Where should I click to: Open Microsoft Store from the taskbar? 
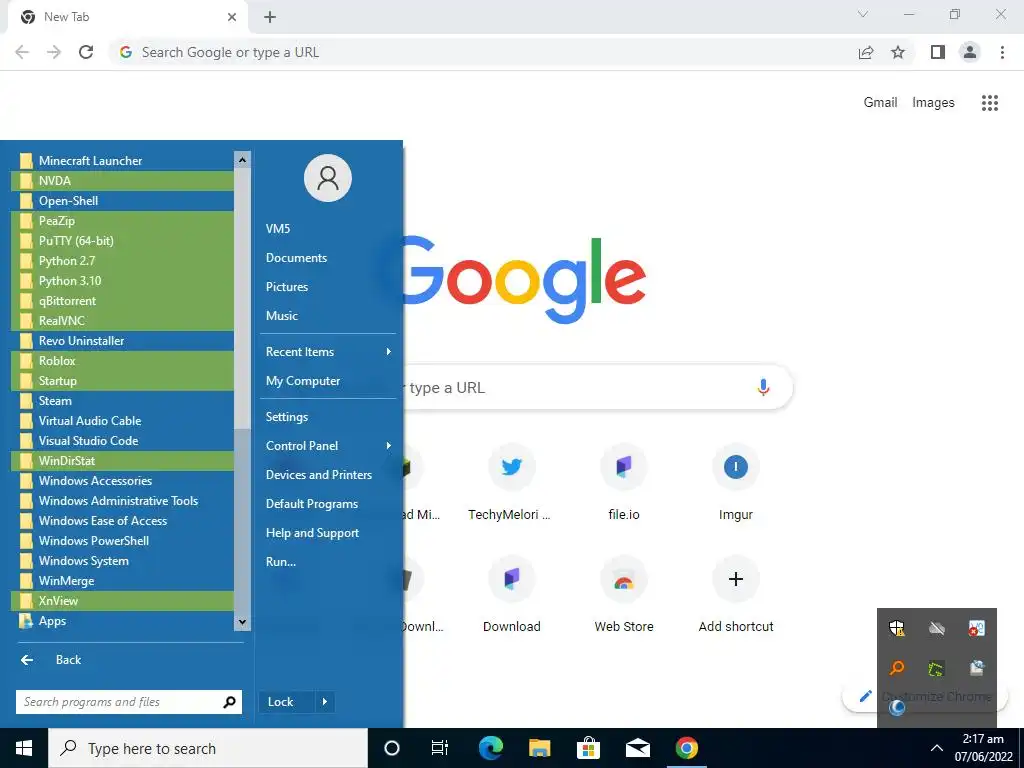coord(588,748)
